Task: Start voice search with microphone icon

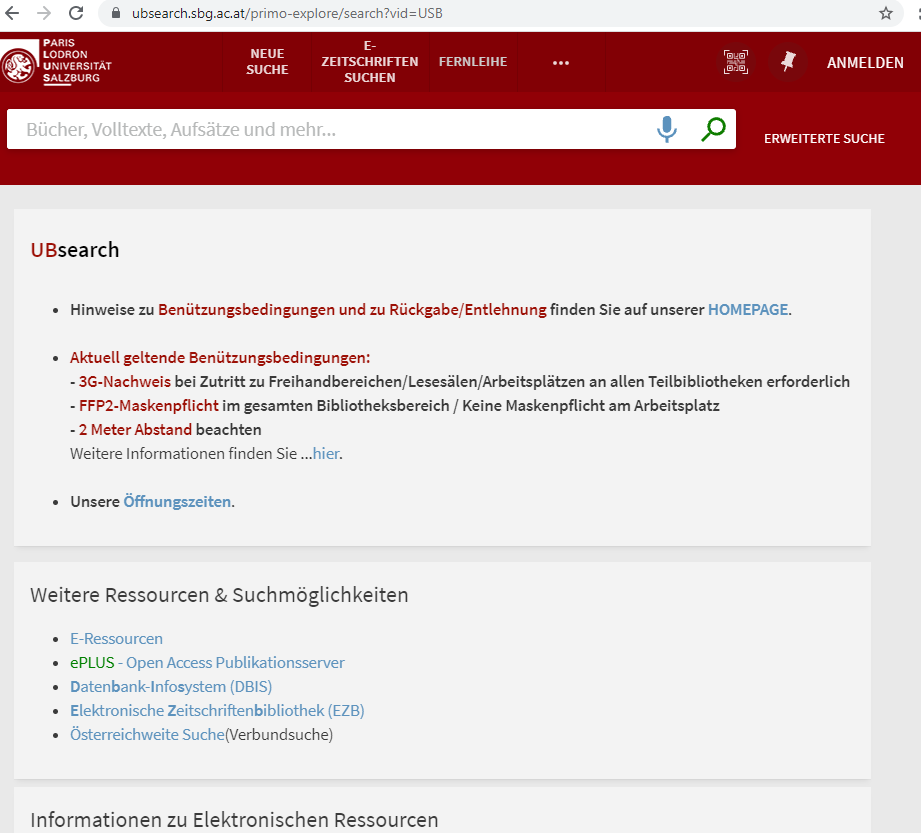Action: point(667,129)
